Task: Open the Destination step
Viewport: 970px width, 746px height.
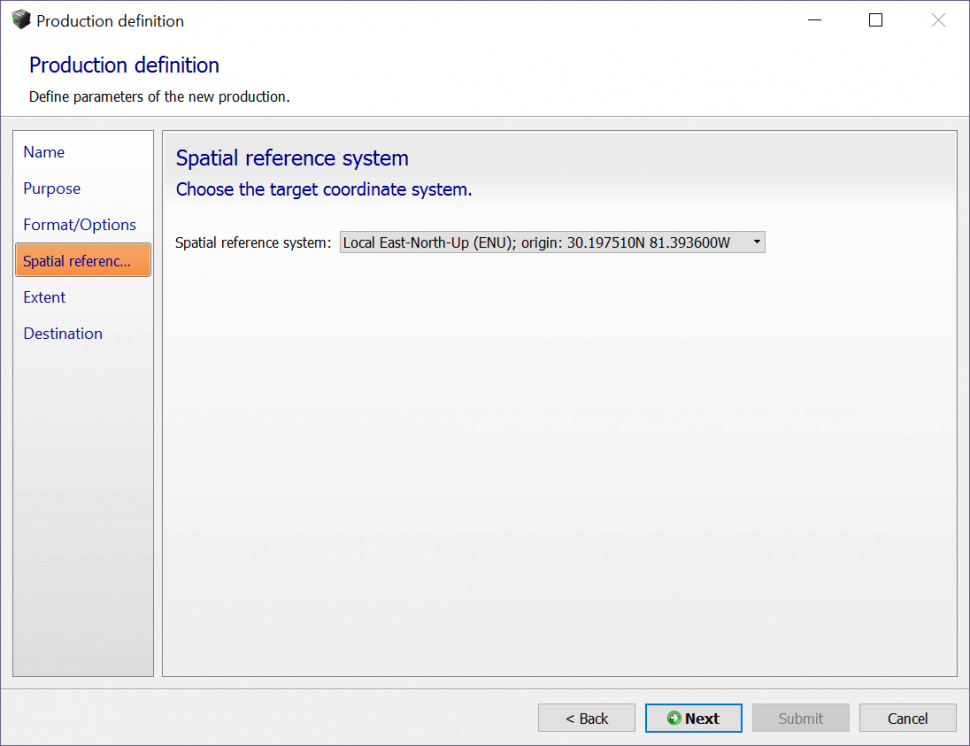Action: pos(63,333)
